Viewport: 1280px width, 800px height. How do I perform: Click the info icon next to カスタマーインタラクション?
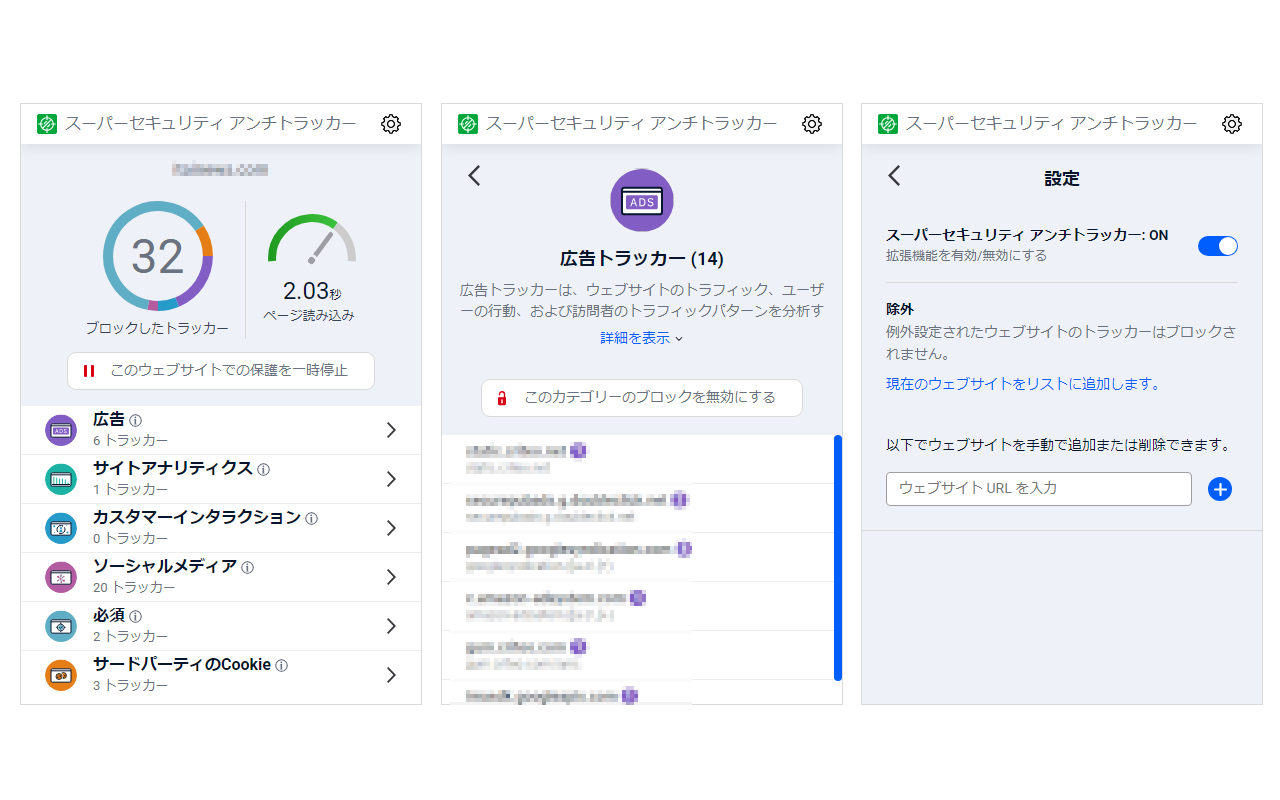tap(311, 518)
